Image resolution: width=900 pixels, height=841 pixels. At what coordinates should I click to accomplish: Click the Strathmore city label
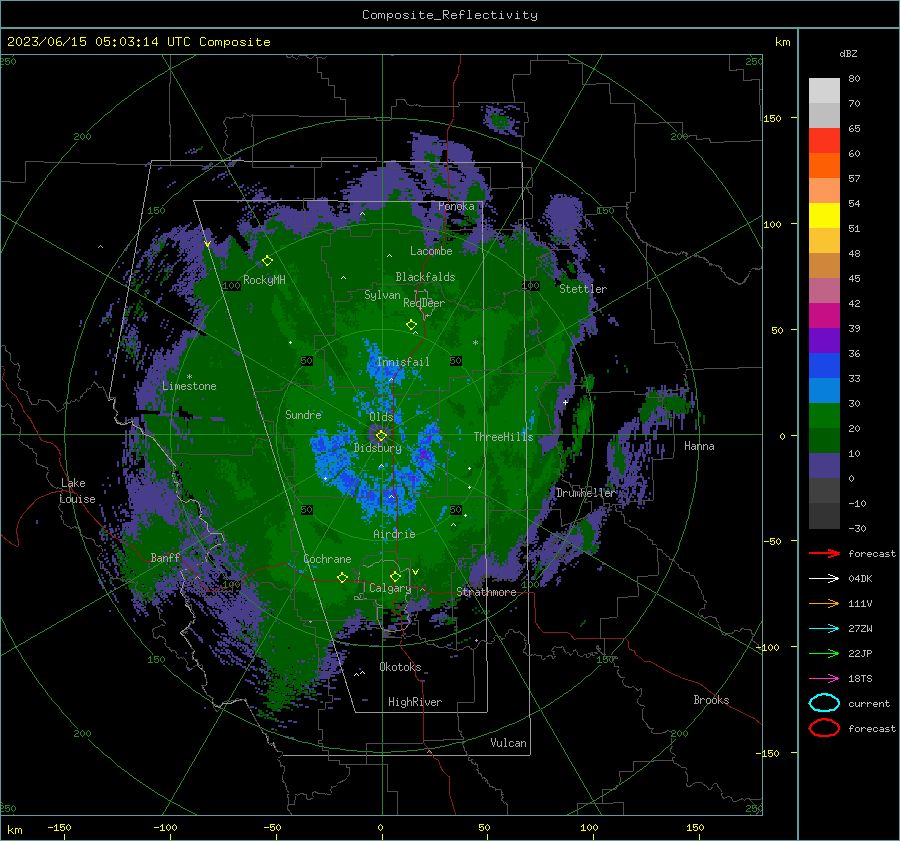[x=486, y=592]
